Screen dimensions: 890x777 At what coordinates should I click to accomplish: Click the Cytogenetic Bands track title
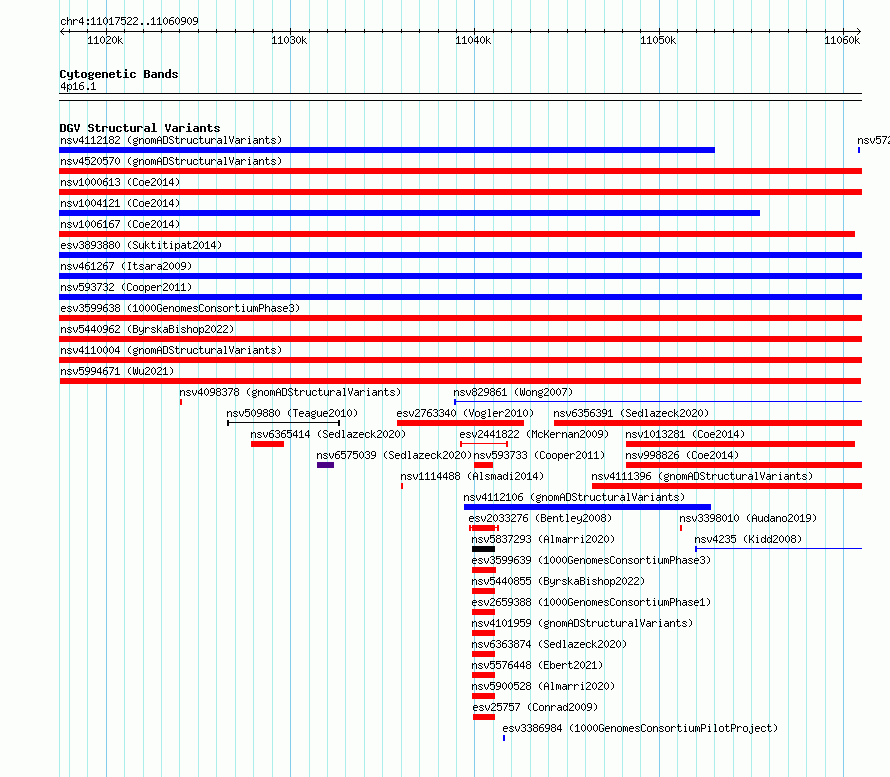[x=119, y=74]
